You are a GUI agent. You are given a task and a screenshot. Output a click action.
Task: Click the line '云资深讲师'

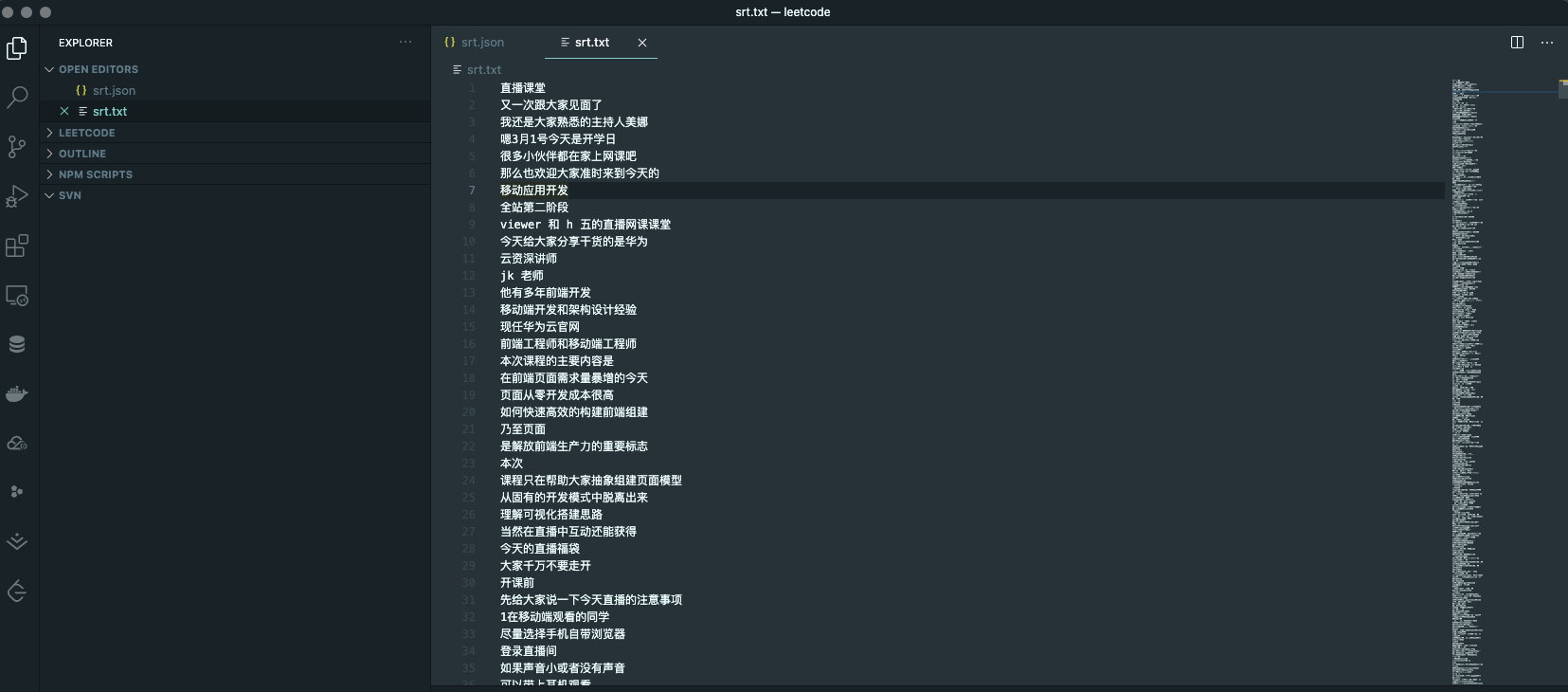529,258
